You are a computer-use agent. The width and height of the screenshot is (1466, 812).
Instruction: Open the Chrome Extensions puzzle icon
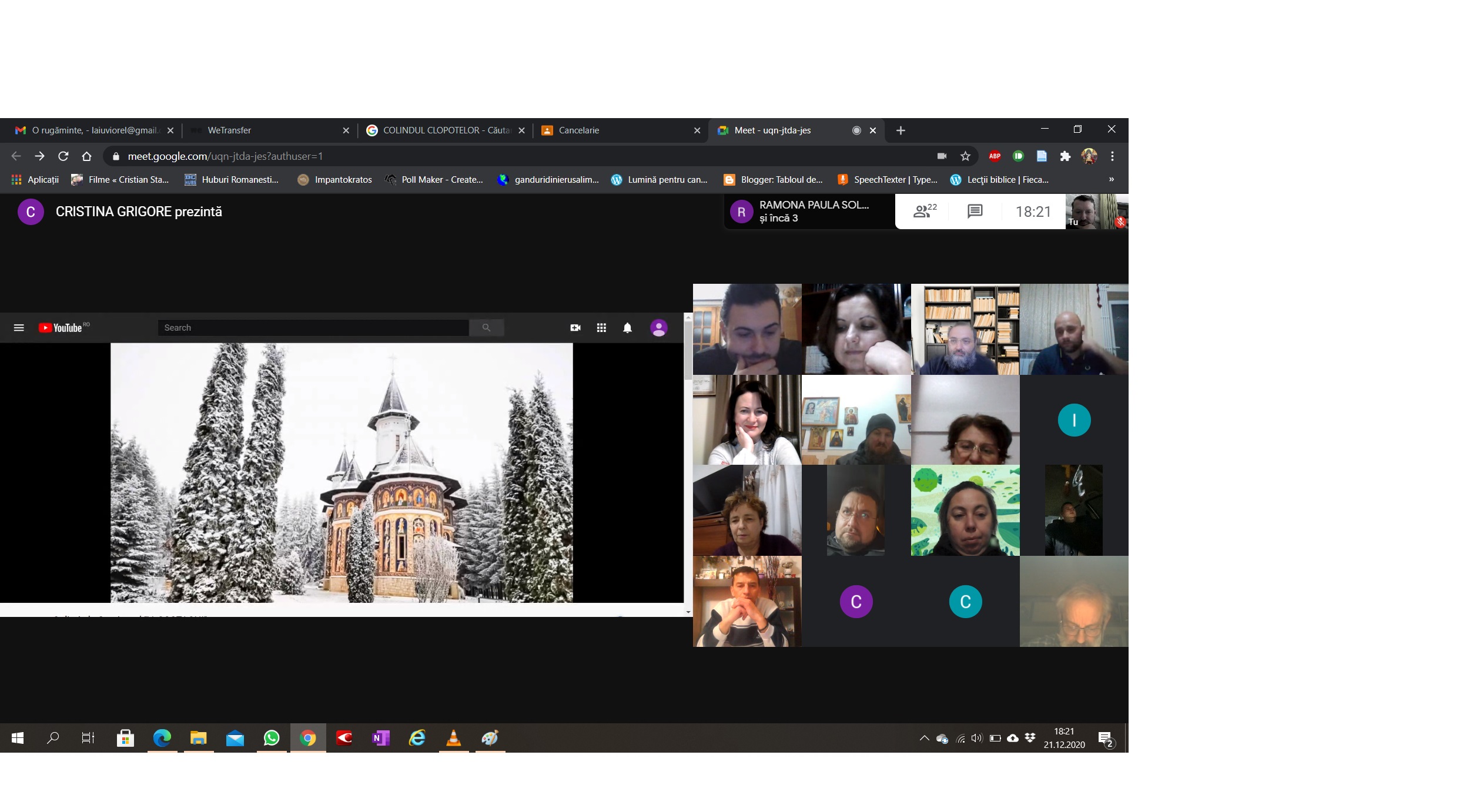1065,156
